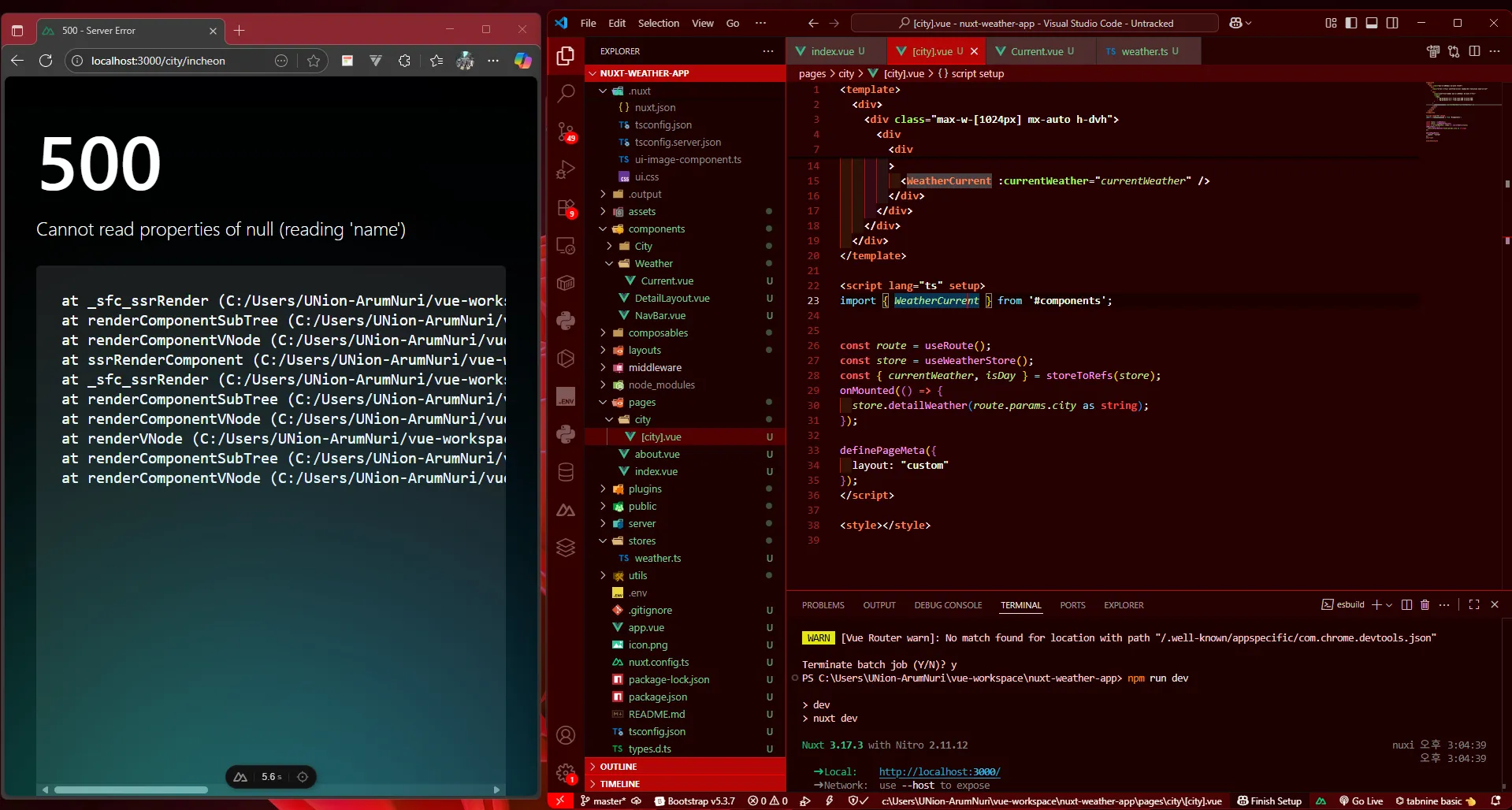The image size is (1512, 810).
Task: Toggle the Nuxt DevTools inspector target icon
Action: [303, 777]
